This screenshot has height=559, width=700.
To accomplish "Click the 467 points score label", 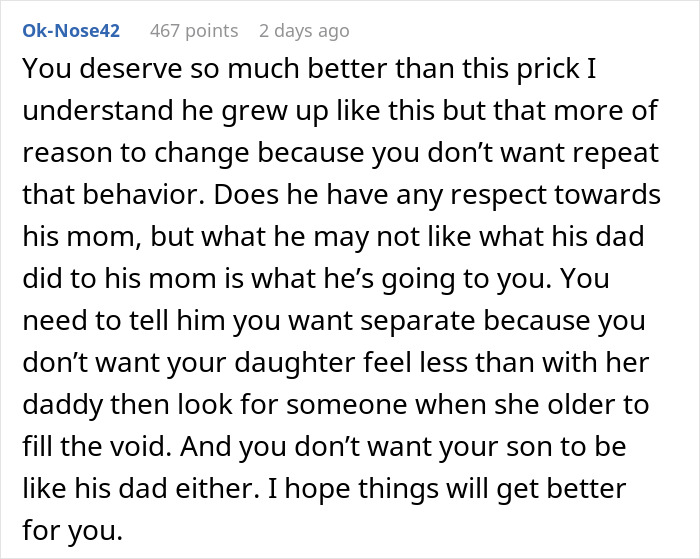I will (194, 31).
